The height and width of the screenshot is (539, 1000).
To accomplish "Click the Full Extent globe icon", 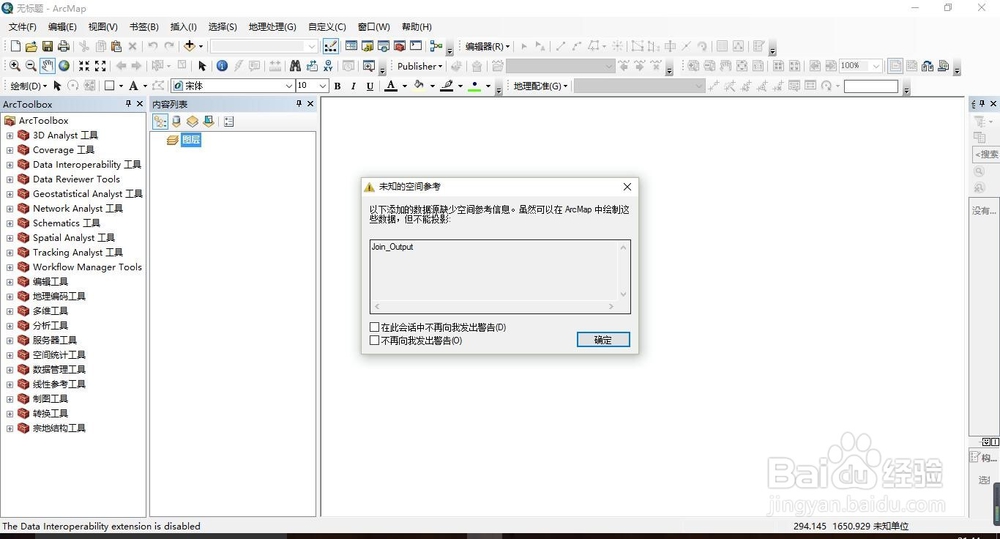I will pos(64,66).
